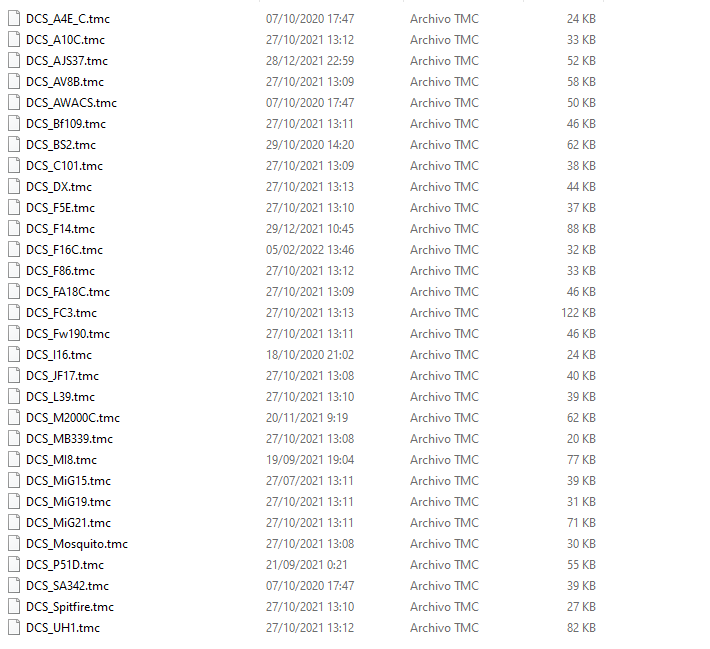710x649 pixels.
Task: Click the 122 KB size cell
Action: tap(578, 313)
